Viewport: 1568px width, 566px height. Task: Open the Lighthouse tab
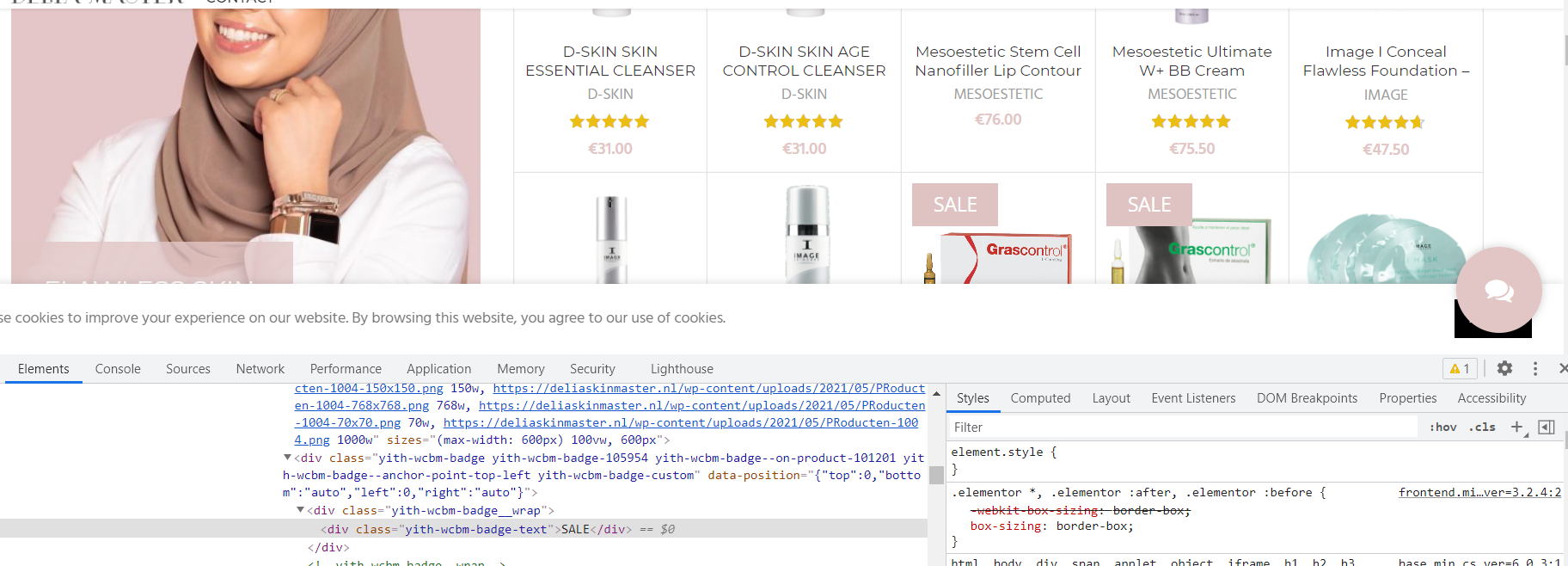[682, 368]
